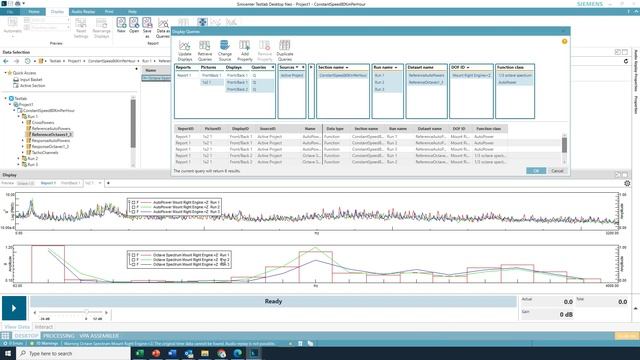This screenshot has width=640, height=360.
Task: Switch to the Print ribbon tab
Action: click(x=109, y=12)
